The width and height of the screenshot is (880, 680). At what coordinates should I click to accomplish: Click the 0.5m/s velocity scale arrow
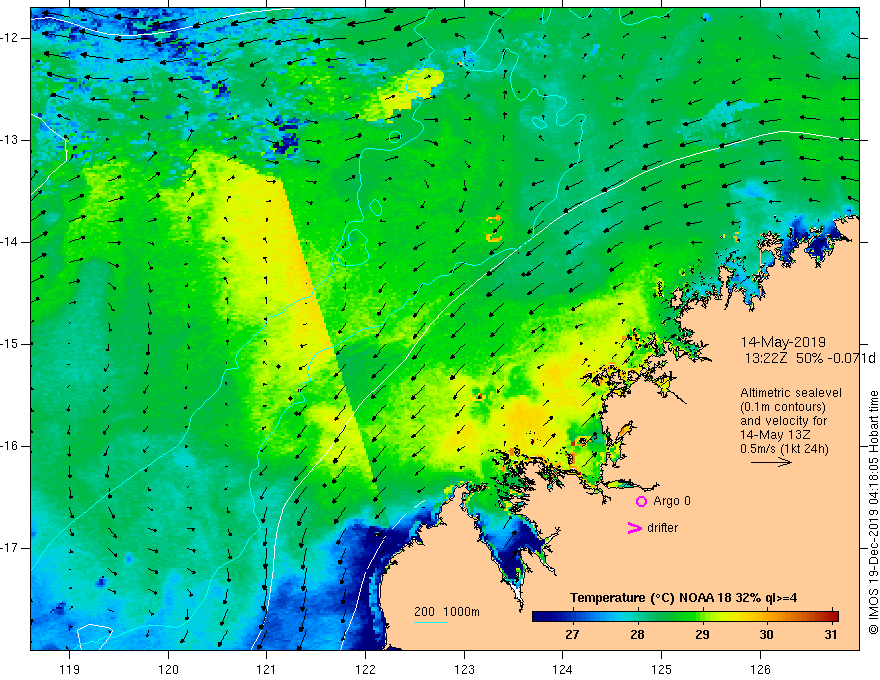click(x=771, y=462)
